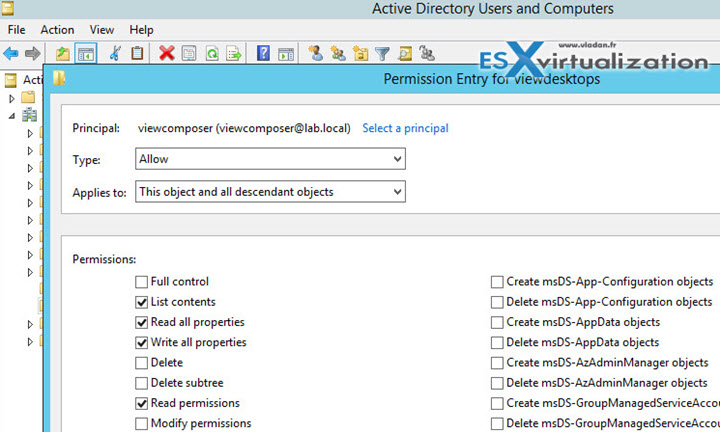Click the Permission Entry for viewdesktops title
Viewport: 720px width, 432px height.
point(492,79)
